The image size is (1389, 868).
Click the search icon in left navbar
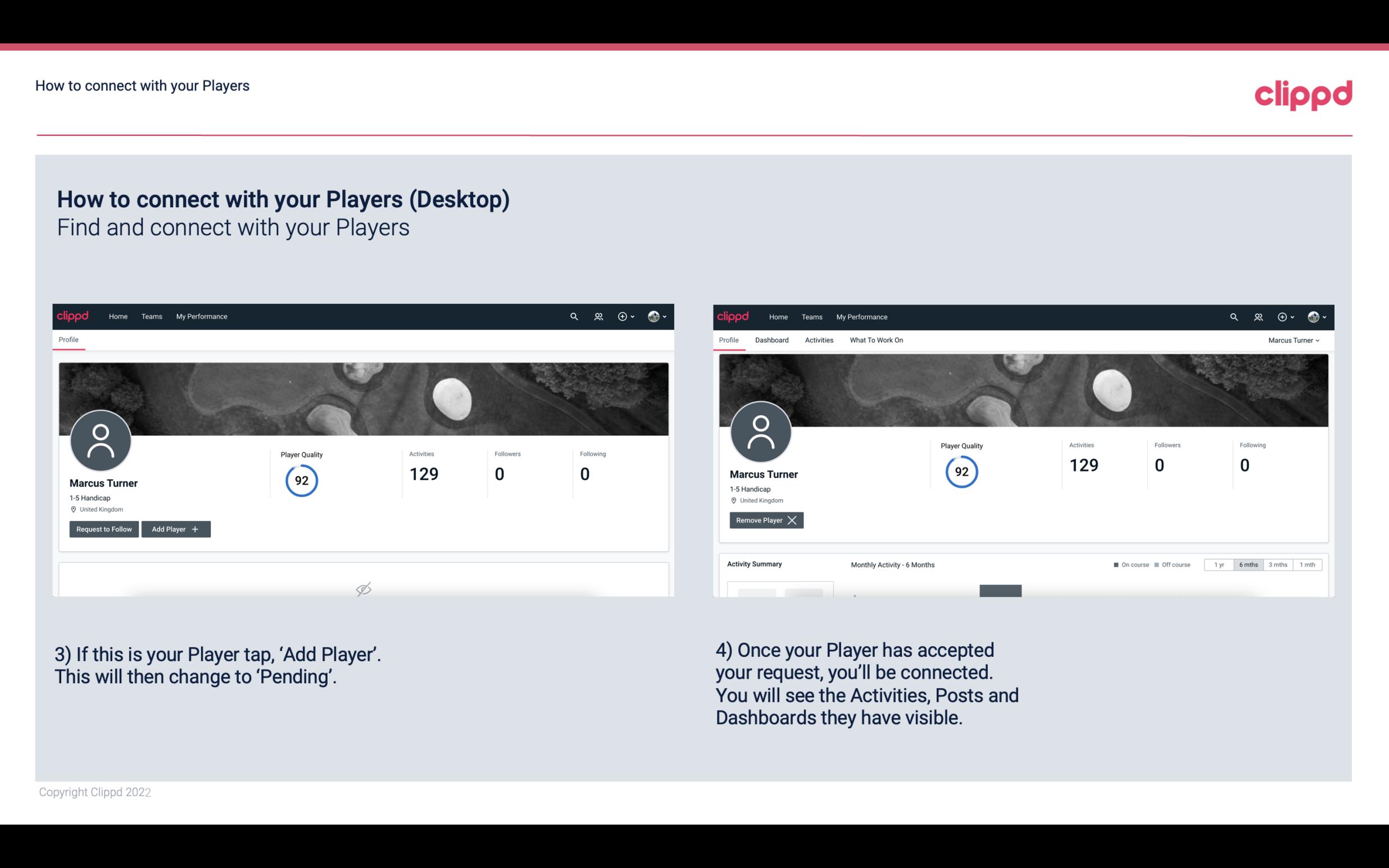[x=574, y=316]
